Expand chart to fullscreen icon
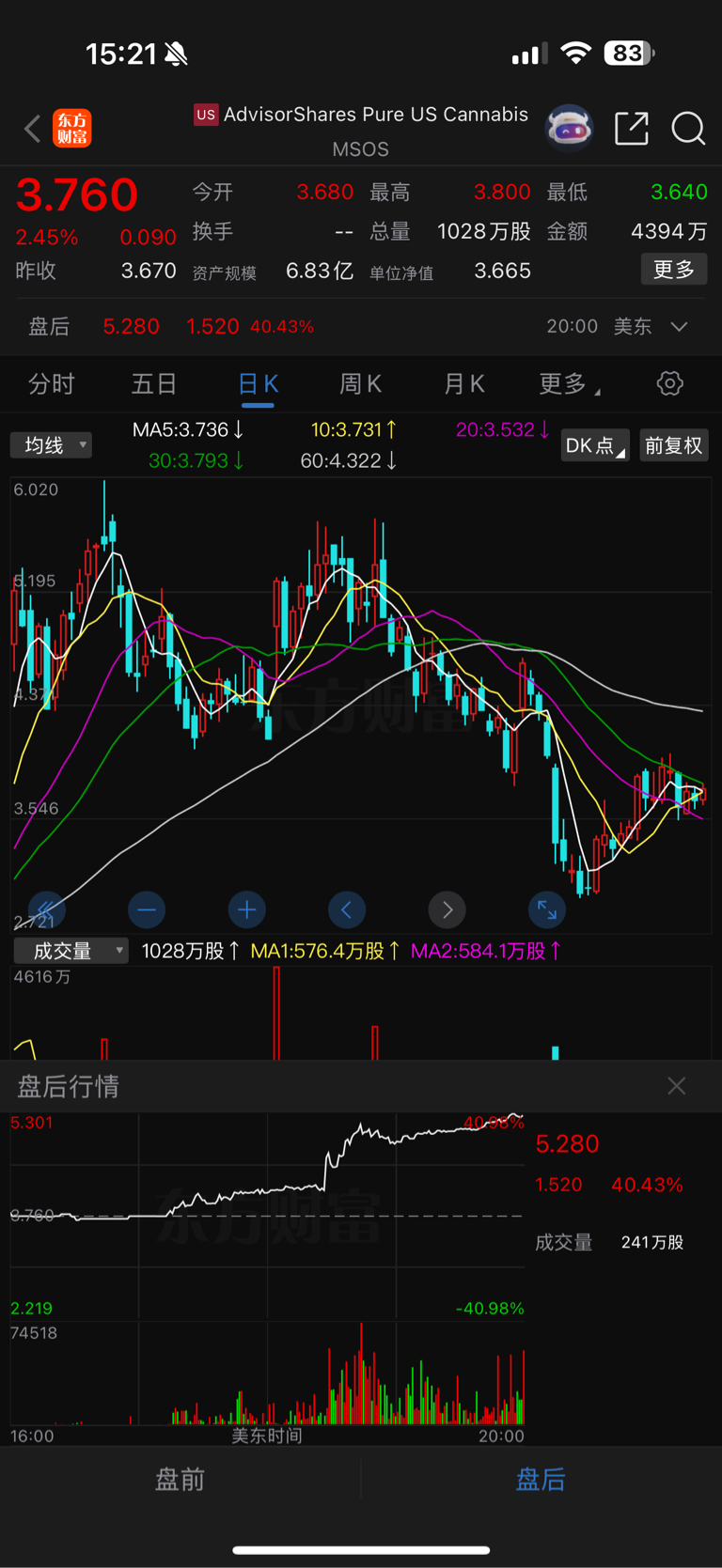This screenshot has height=1568, width=722. pyautogui.click(x=547, y=909)
